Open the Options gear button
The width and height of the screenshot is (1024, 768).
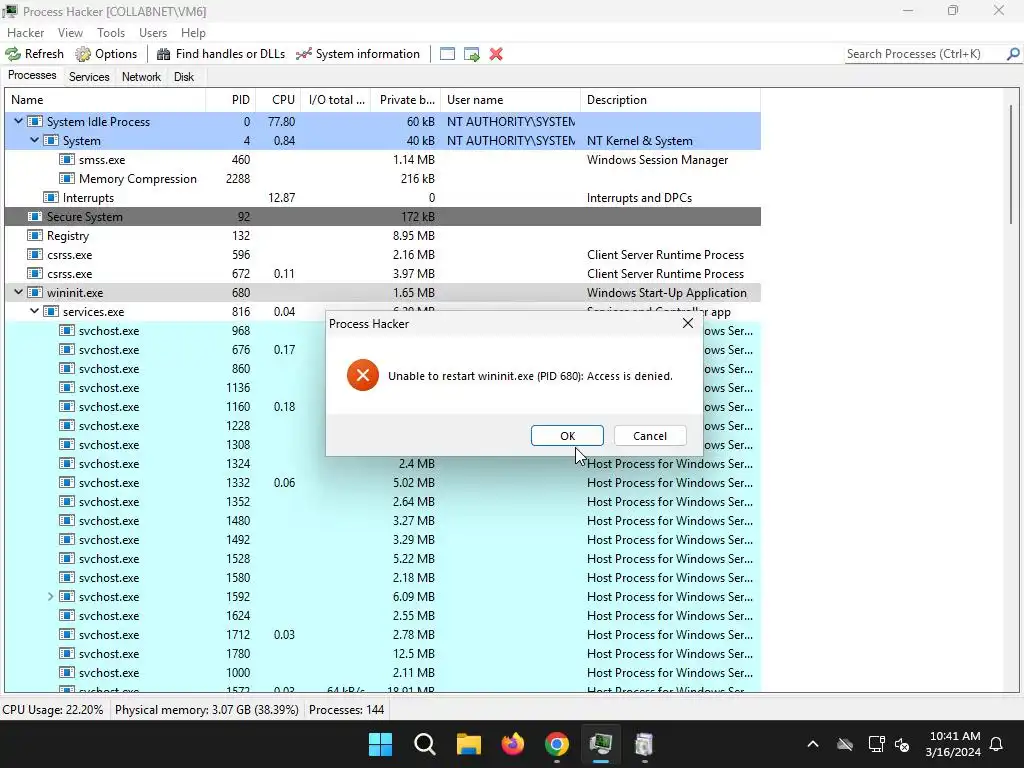[x=106, y=54]
